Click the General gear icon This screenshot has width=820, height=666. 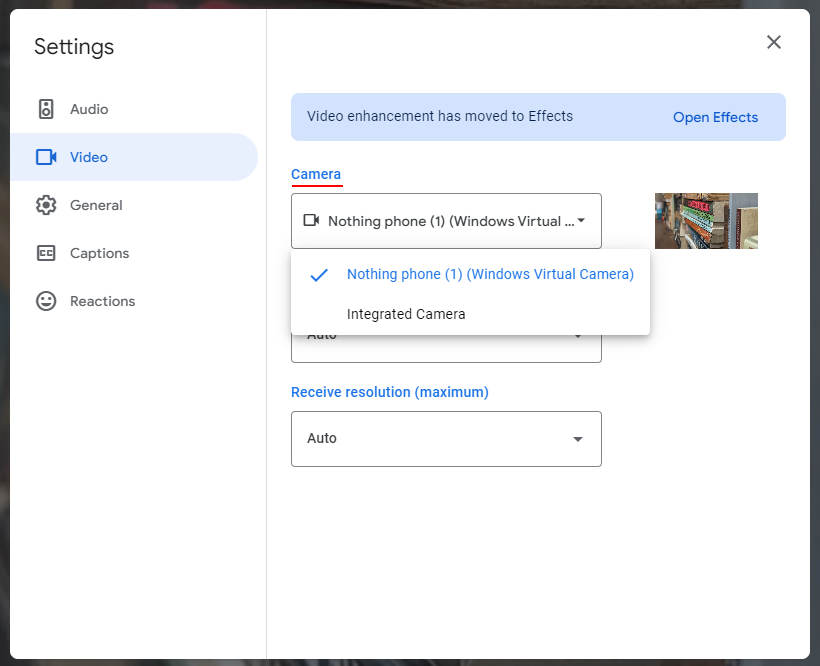(x=46, y=205)
